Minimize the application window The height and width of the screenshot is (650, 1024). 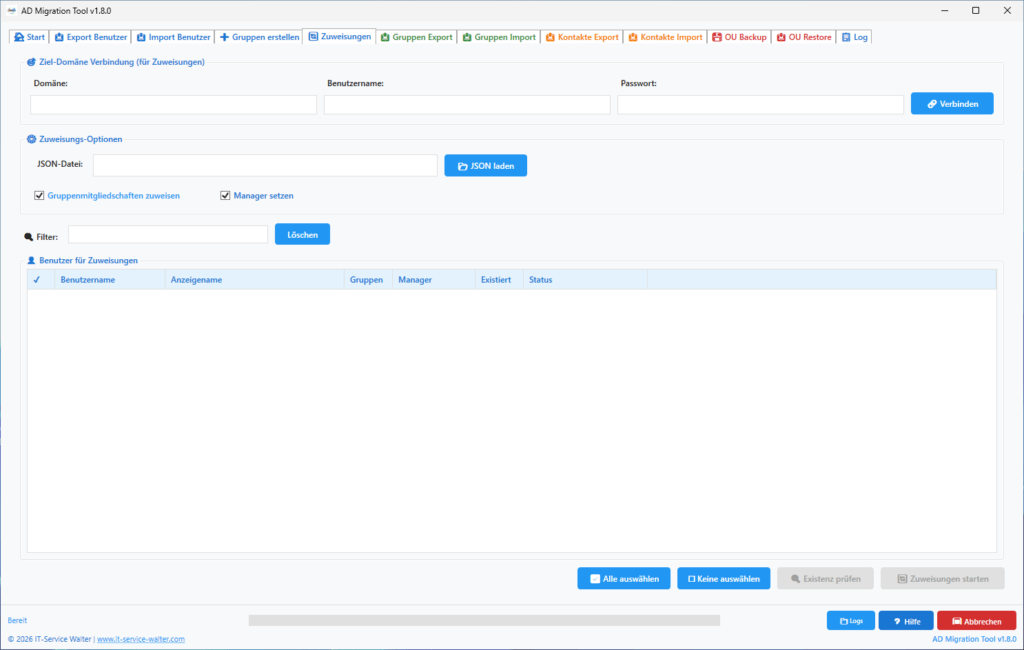pyautogui.click(x=944, y=10)
